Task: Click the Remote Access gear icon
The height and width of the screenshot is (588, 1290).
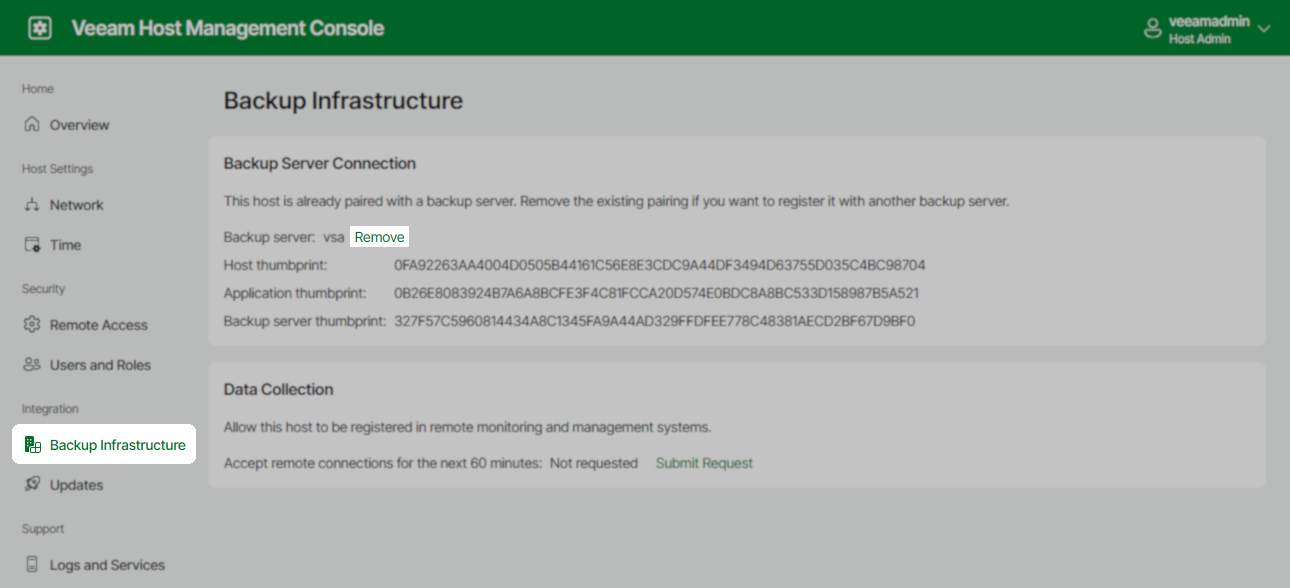Action: [33, 324]
